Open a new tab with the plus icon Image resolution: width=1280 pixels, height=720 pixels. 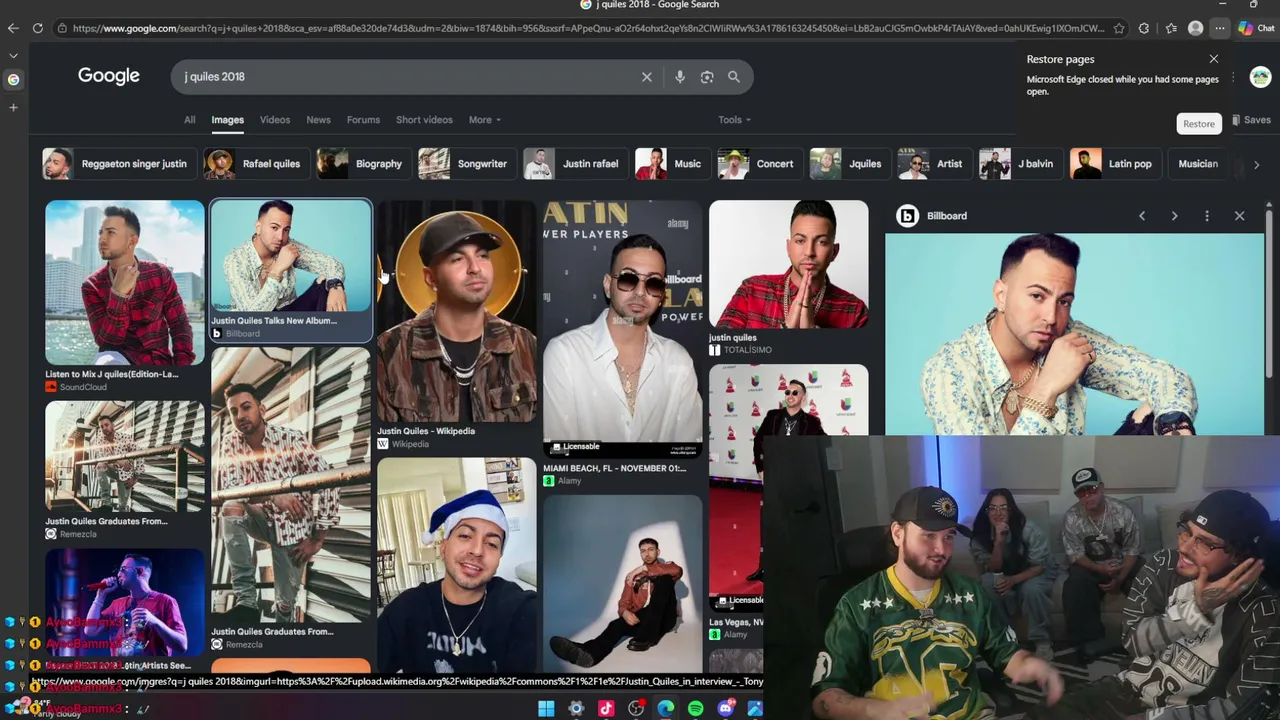(13, 107)
